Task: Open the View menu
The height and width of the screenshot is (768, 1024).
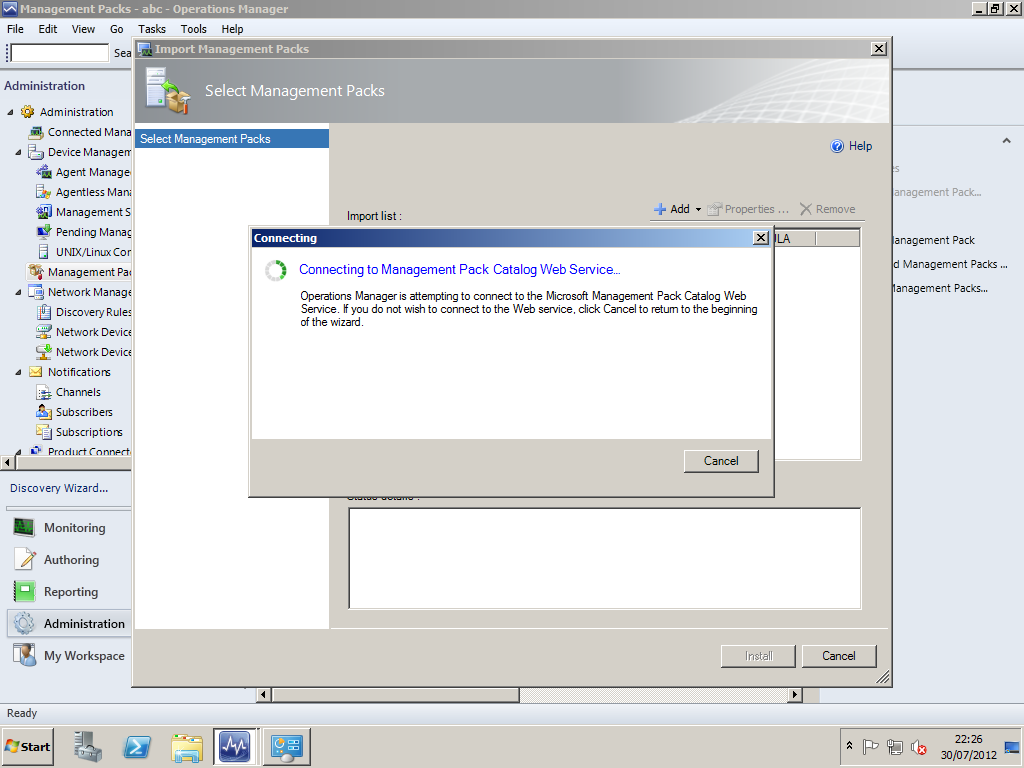Action: (x=83, y=29)
